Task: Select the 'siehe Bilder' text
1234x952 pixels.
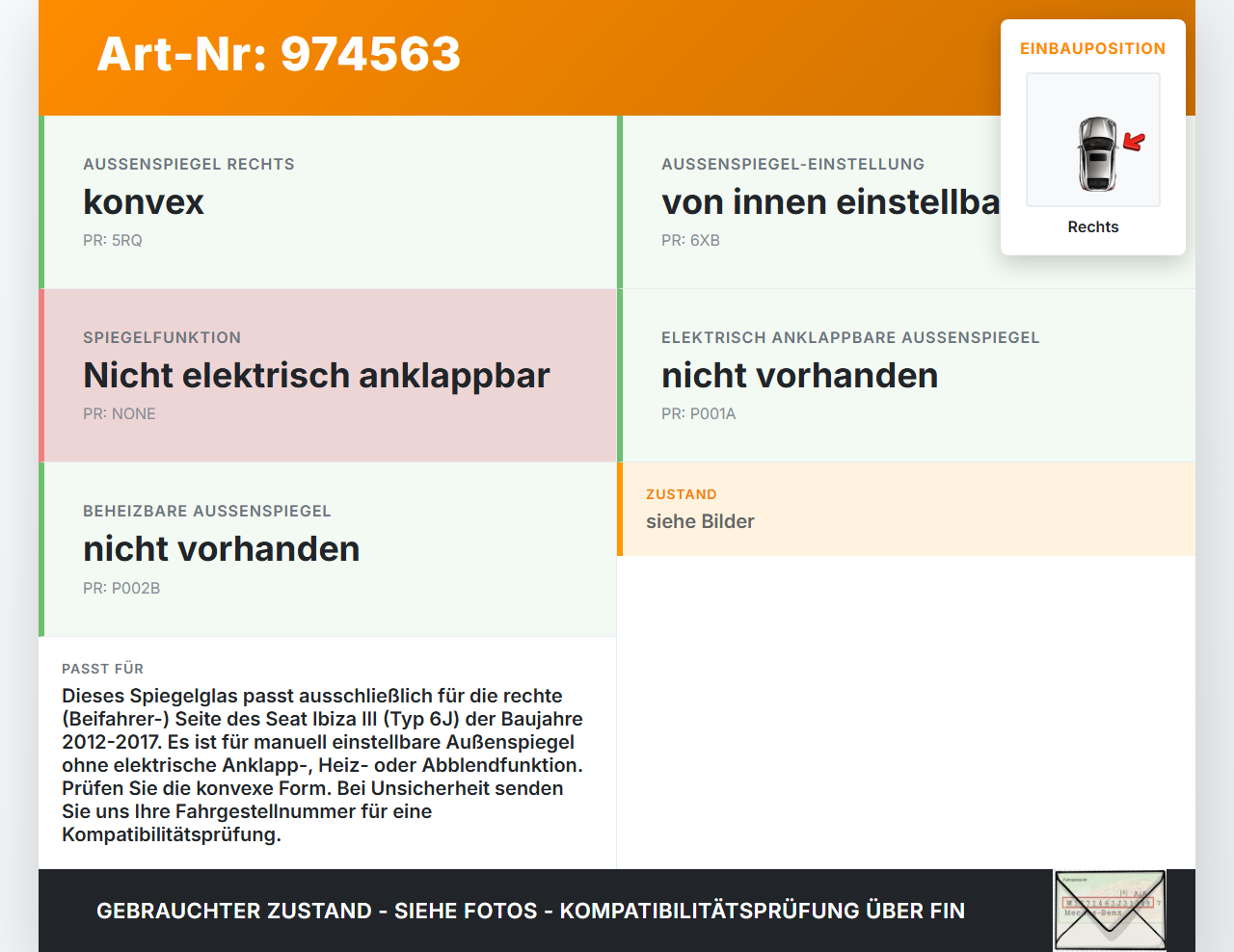Action: pyautogui.click(x=700, y=521)
